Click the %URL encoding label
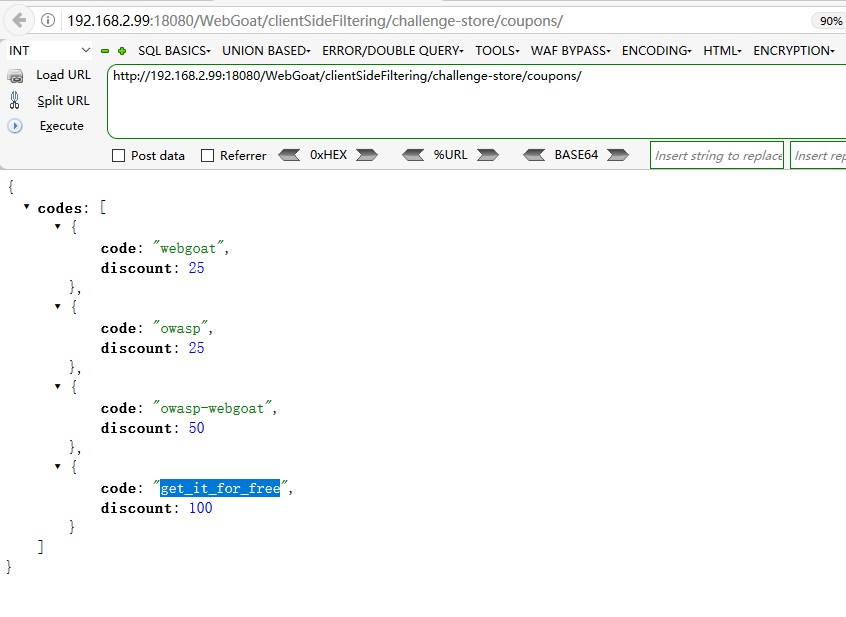Image resolution: width=846 pixels, height=617 pixels. [451, 155]
